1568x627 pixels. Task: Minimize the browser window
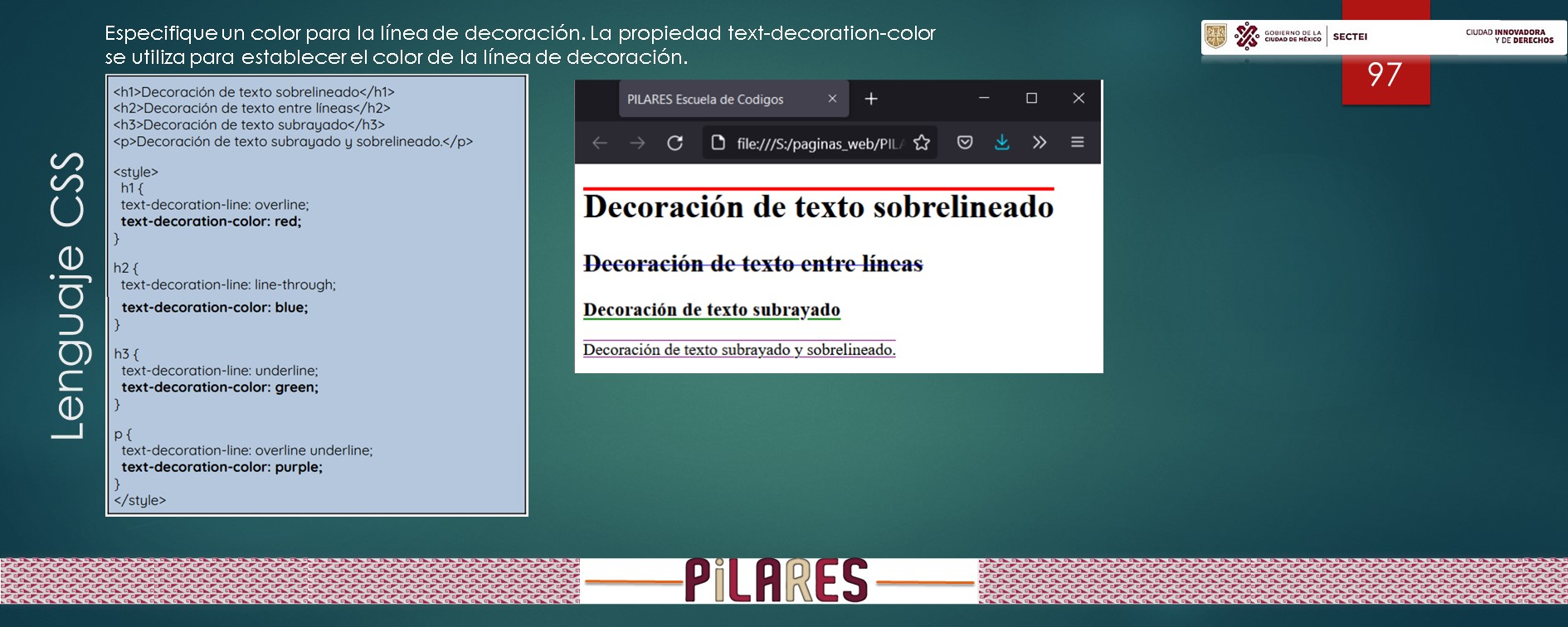(x=984, y=98)
